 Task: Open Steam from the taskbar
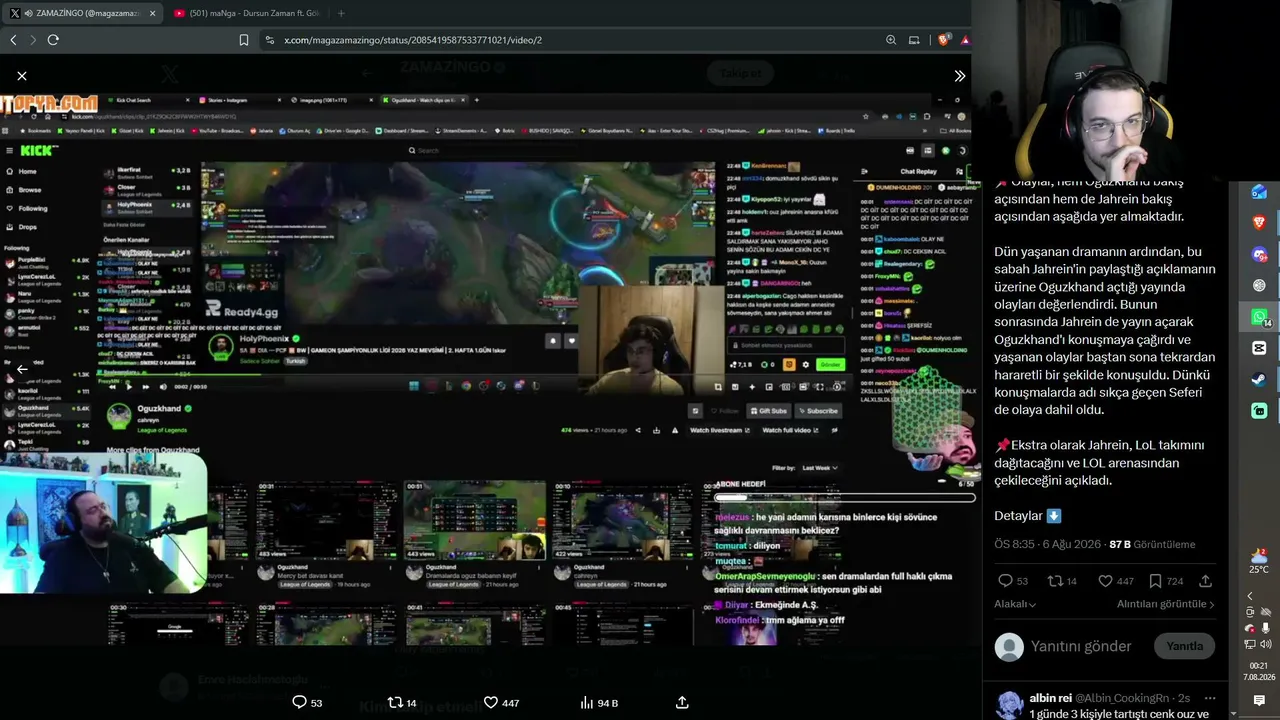(1259, 379)
